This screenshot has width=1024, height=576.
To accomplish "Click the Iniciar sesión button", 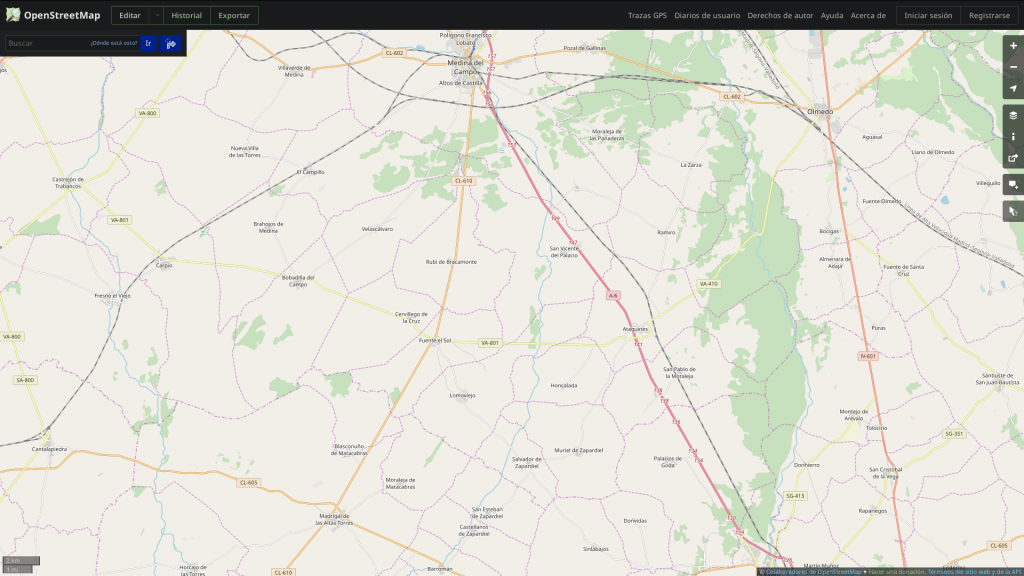I will click(928, 15).
